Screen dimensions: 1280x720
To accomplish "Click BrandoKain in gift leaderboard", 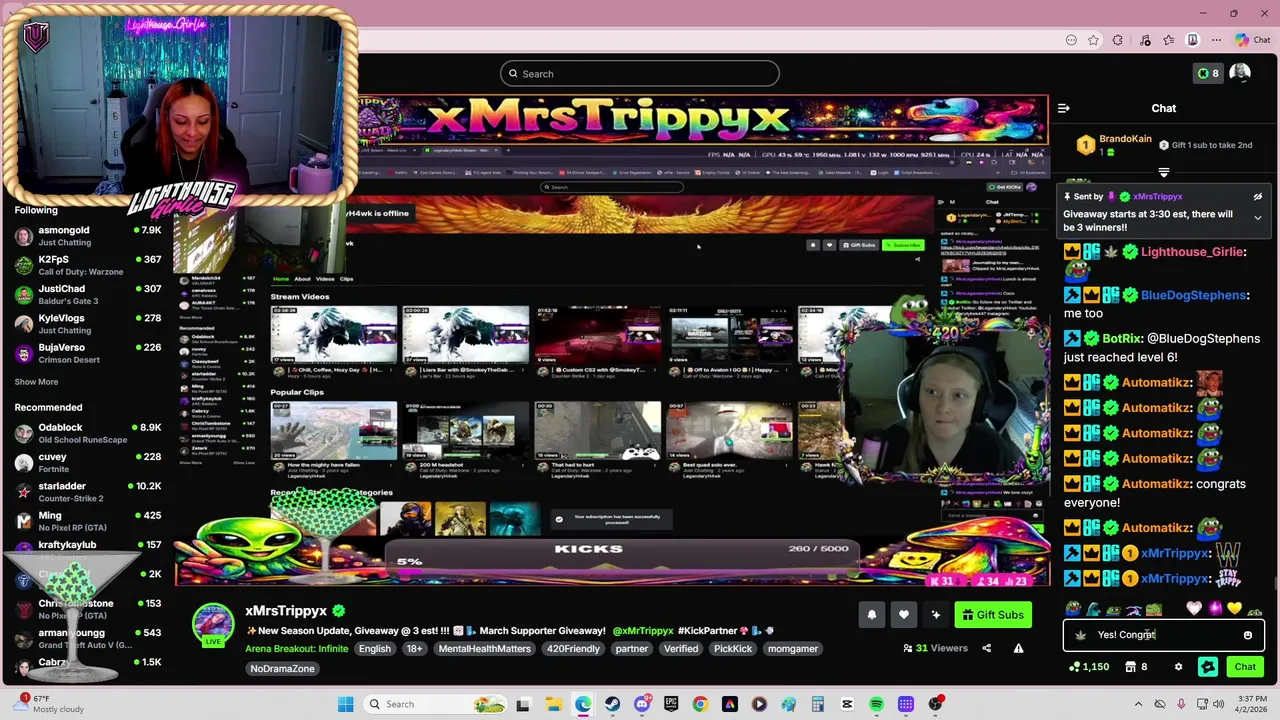I will [x=1125, y=139].
